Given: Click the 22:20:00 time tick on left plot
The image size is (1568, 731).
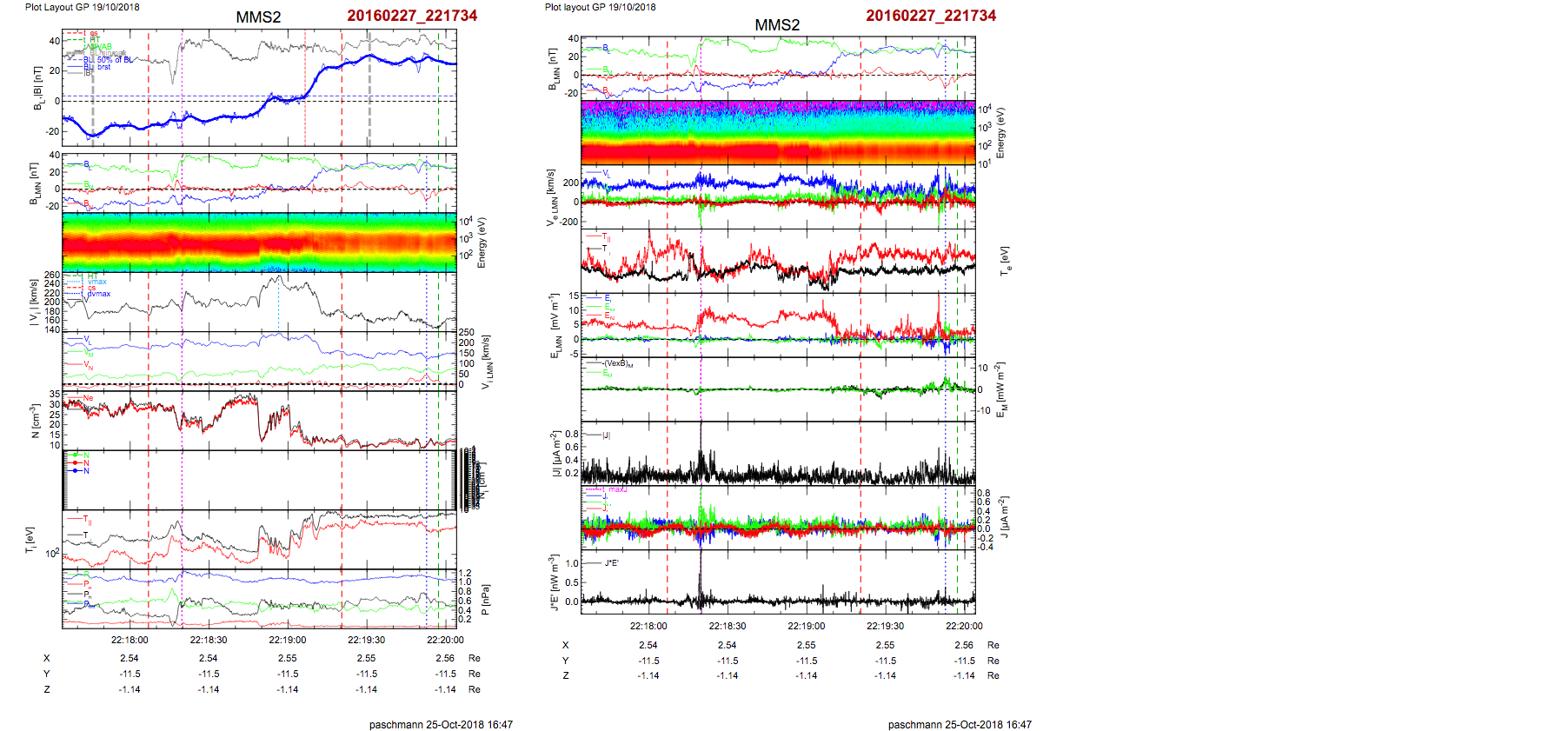Looking at the screenshot, I should coord(445,640).
